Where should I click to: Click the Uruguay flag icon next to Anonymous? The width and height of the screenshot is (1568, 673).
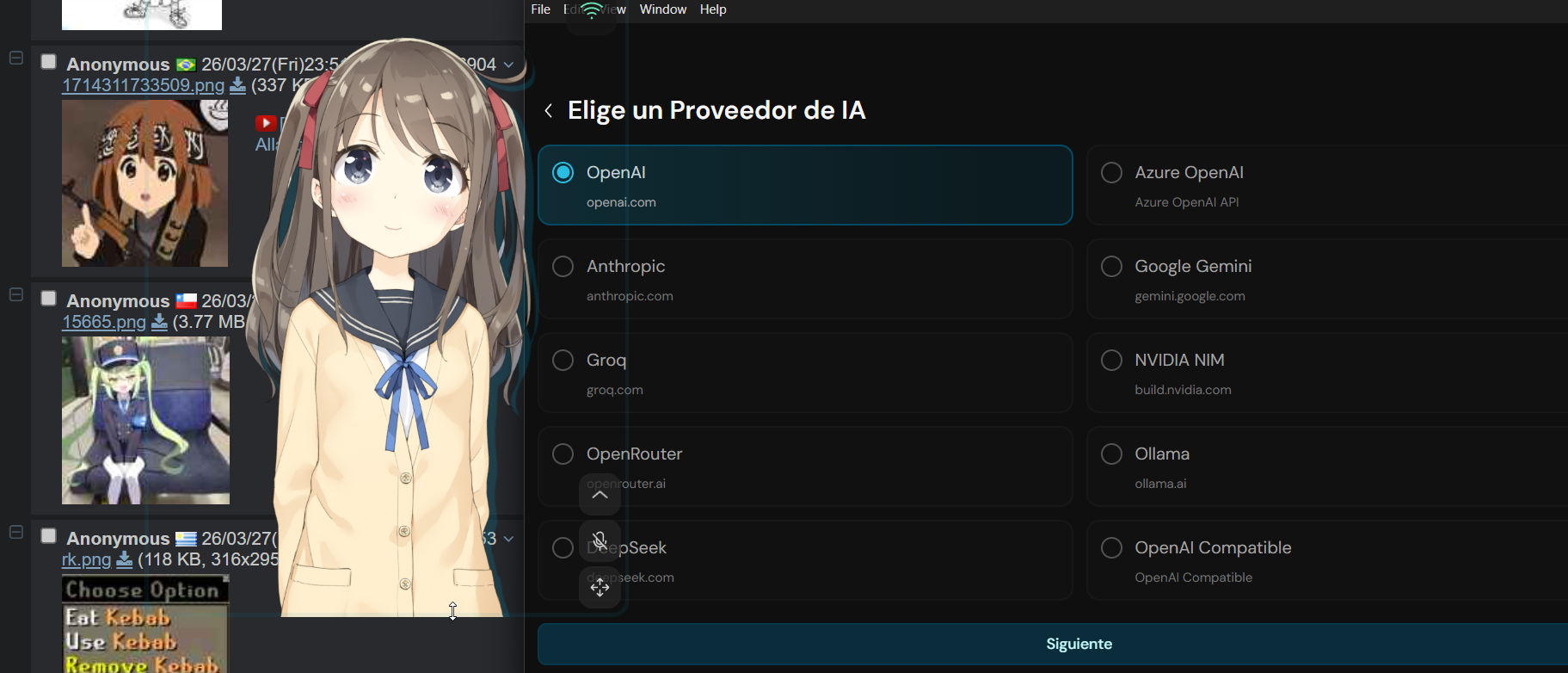[x=186, y=539]
